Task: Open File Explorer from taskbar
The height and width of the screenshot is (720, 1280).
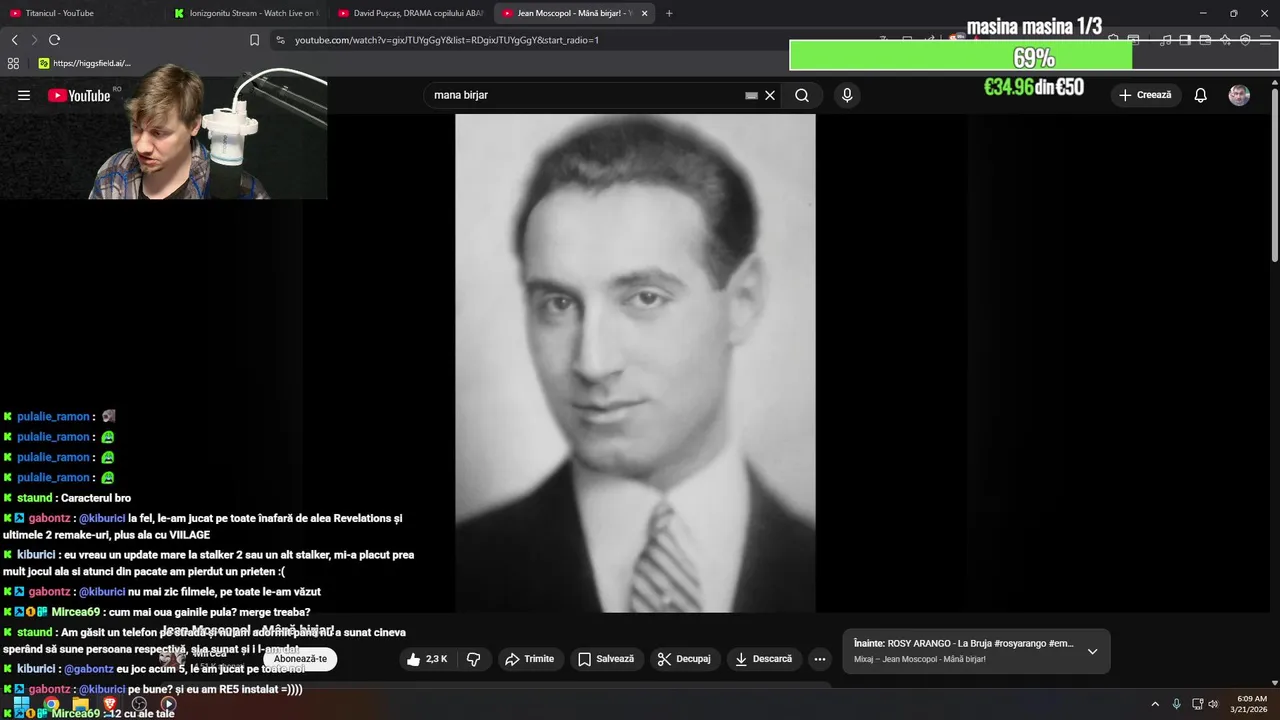Action: [81, 704]
